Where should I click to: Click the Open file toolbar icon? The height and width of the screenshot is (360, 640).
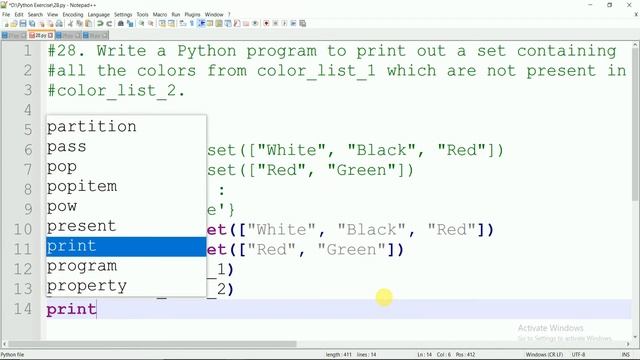14,24
